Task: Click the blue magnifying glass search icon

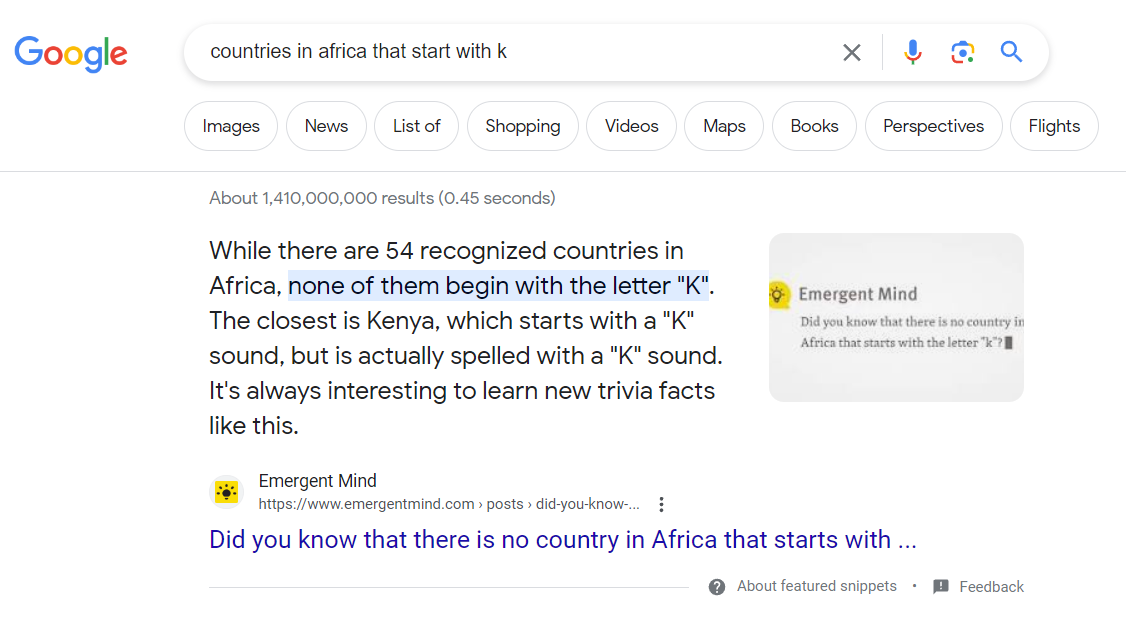Action: [x=1011, y=52]
